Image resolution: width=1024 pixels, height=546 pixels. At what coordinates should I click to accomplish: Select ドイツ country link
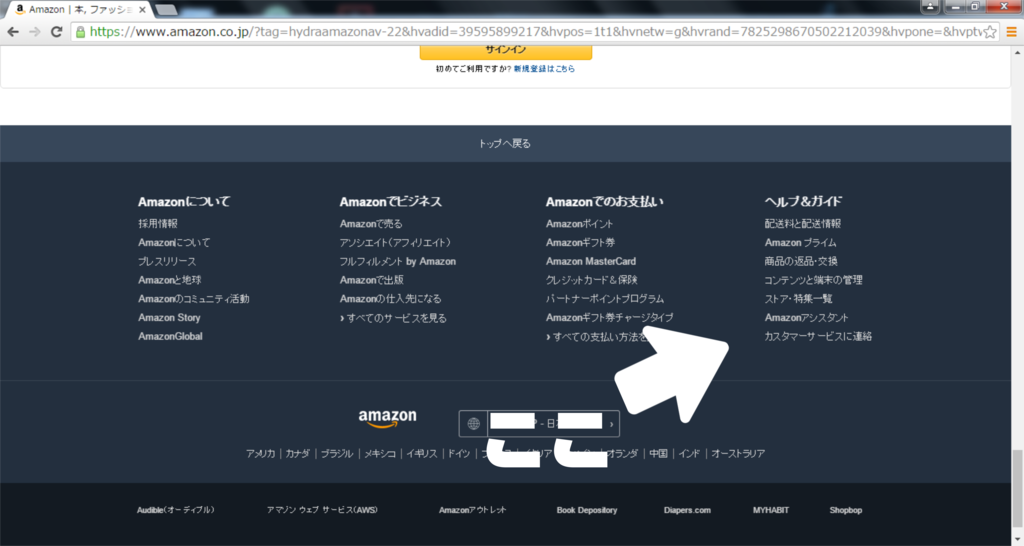(458, 453)
